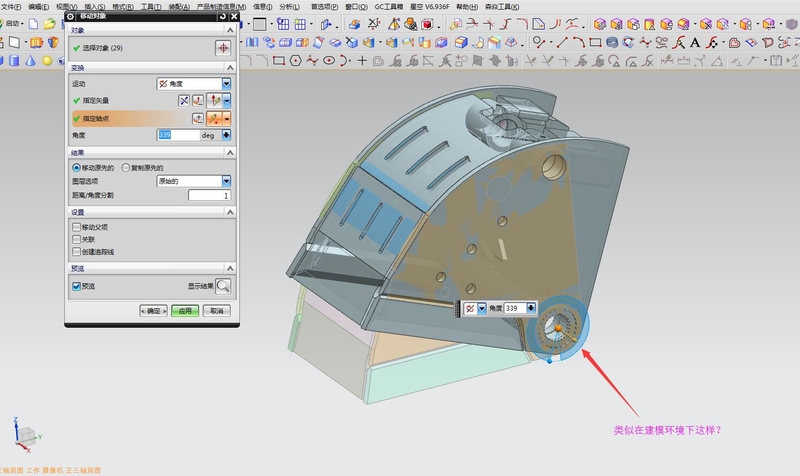Viewport: 800px width, 476px height.
Task: Enable the 关联 checkbox
Action: 77,239
